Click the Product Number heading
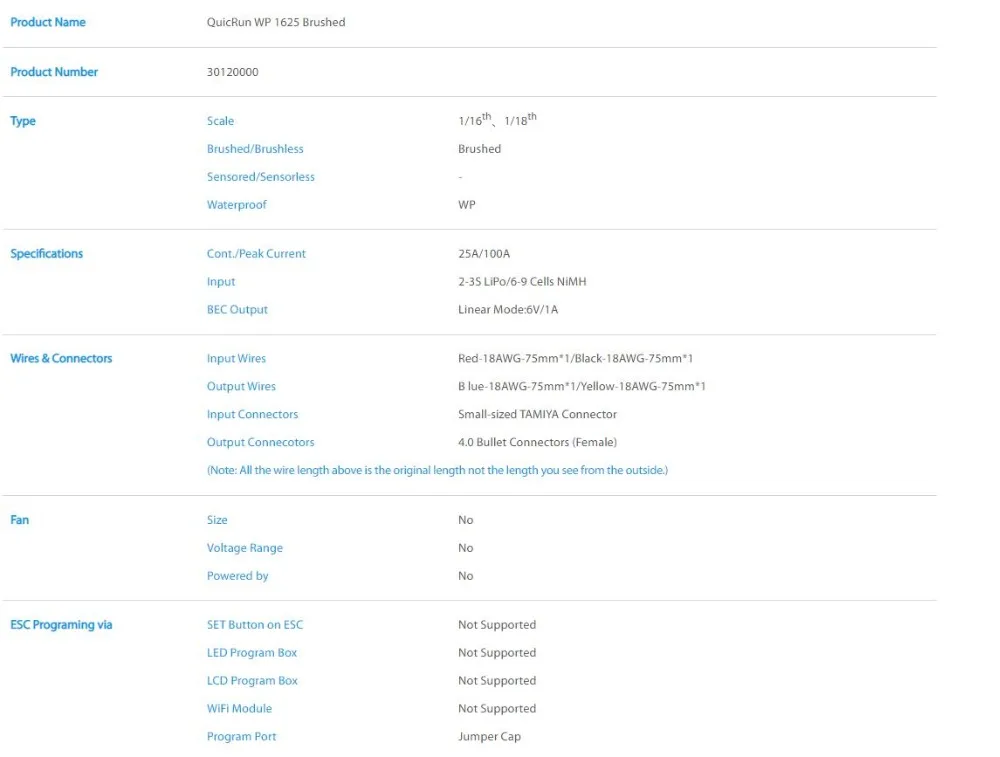This screenshot has width=1000, height=757. pyautogui.click(x=54, y=72)
